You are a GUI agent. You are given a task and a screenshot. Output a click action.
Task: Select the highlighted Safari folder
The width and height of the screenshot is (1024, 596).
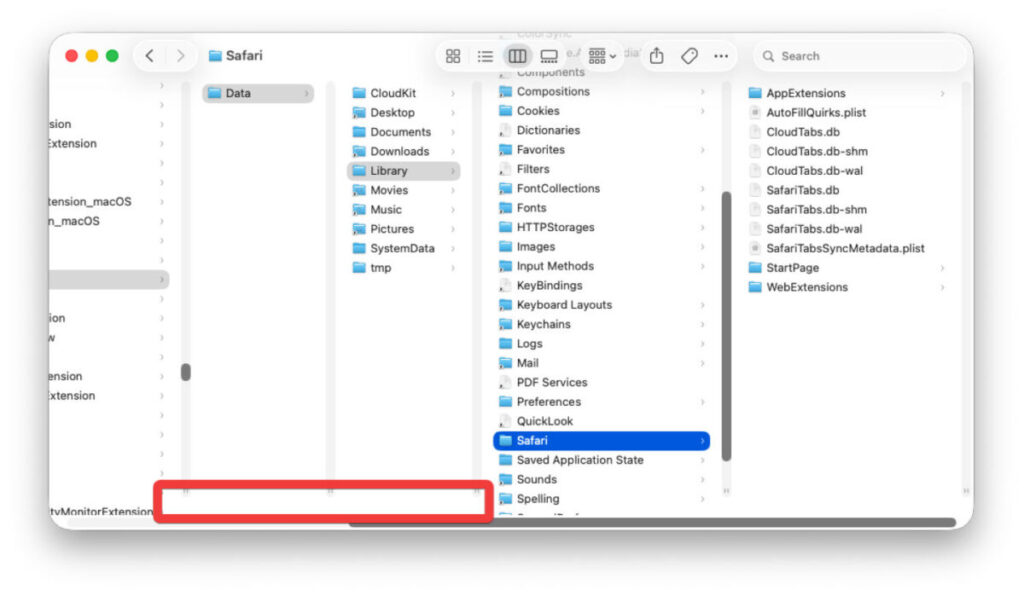tap(601, 441)
